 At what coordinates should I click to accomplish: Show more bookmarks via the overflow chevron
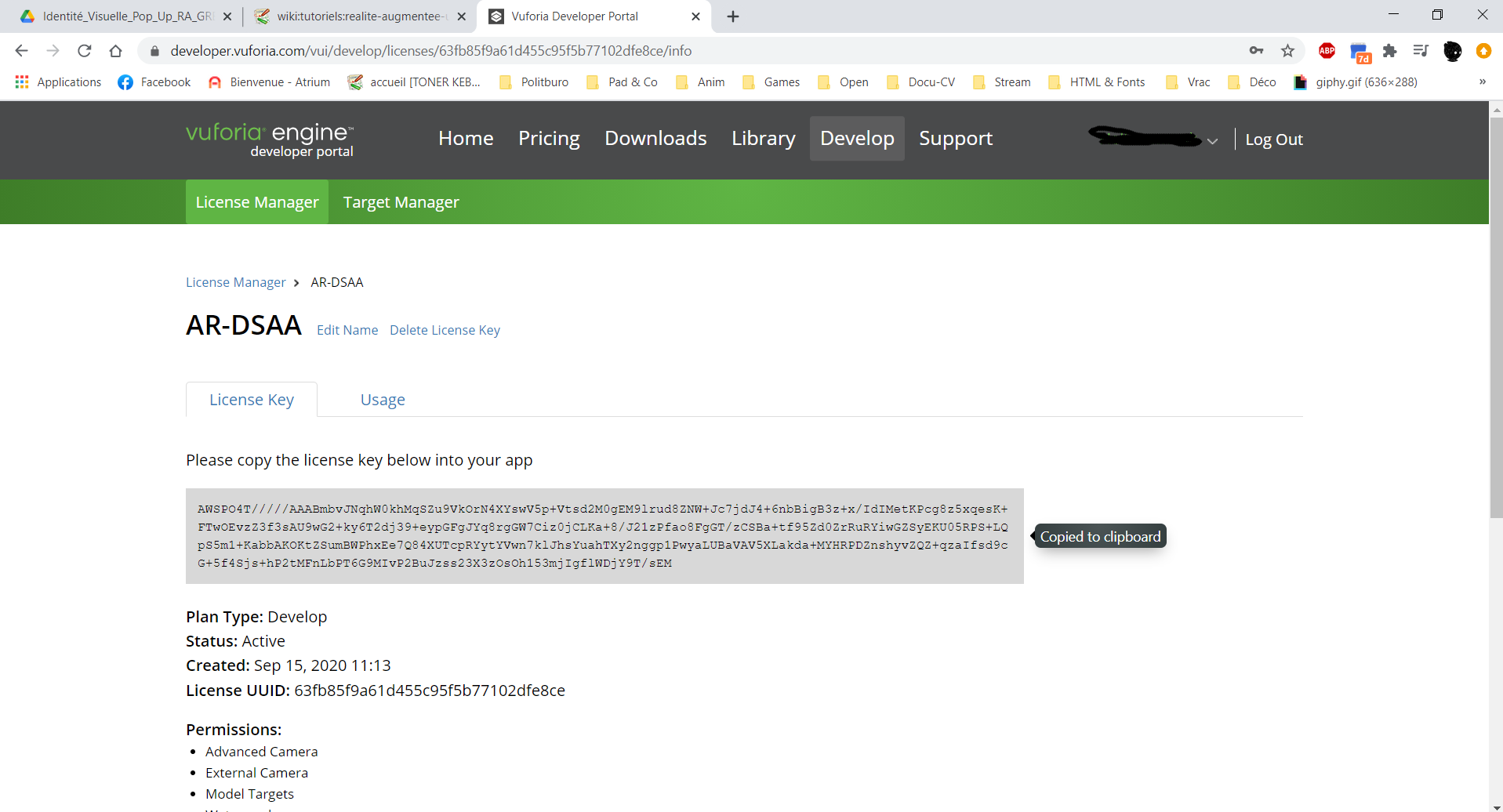[x=1482, y=82]
